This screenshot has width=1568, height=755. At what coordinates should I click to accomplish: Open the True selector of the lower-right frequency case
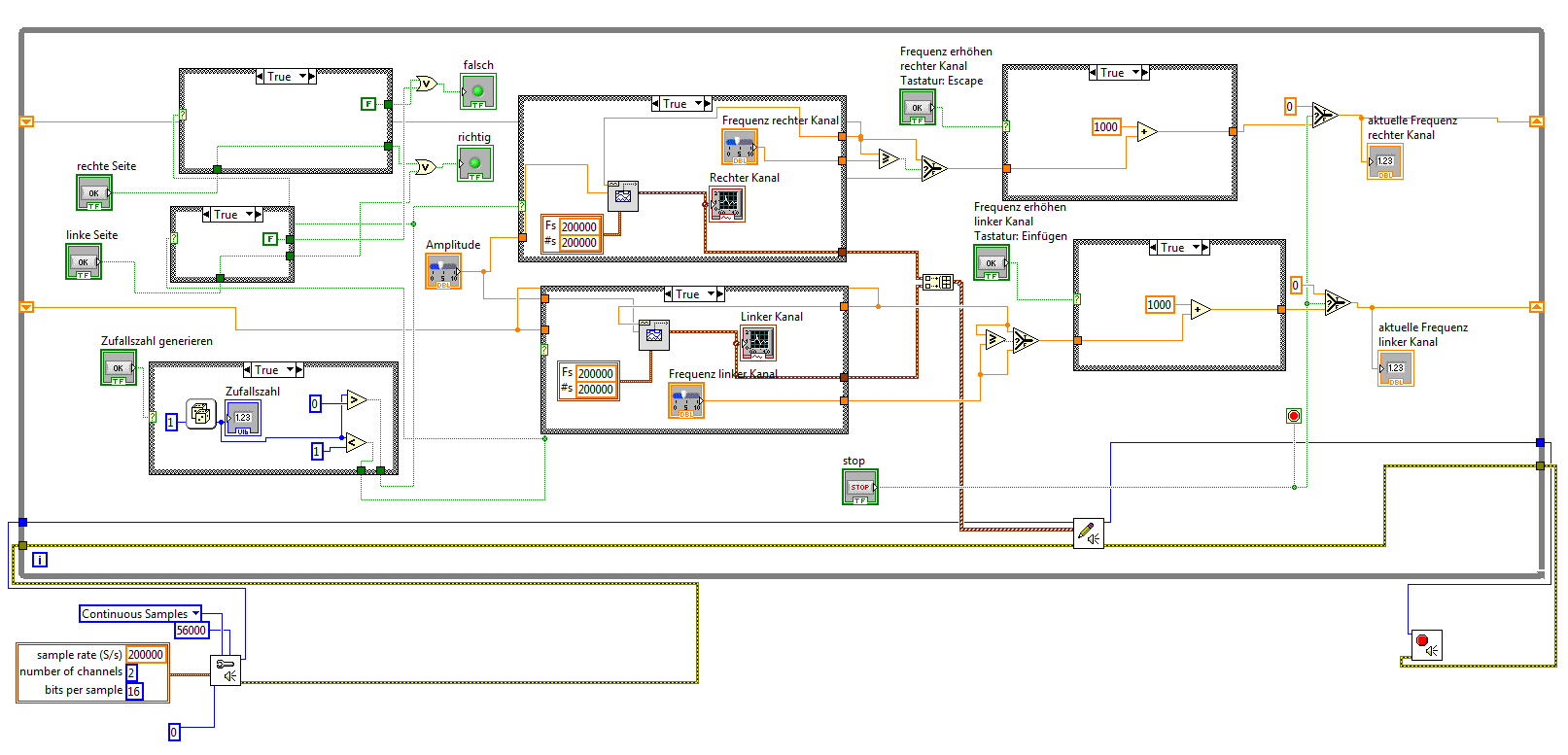pos(1179,248)
